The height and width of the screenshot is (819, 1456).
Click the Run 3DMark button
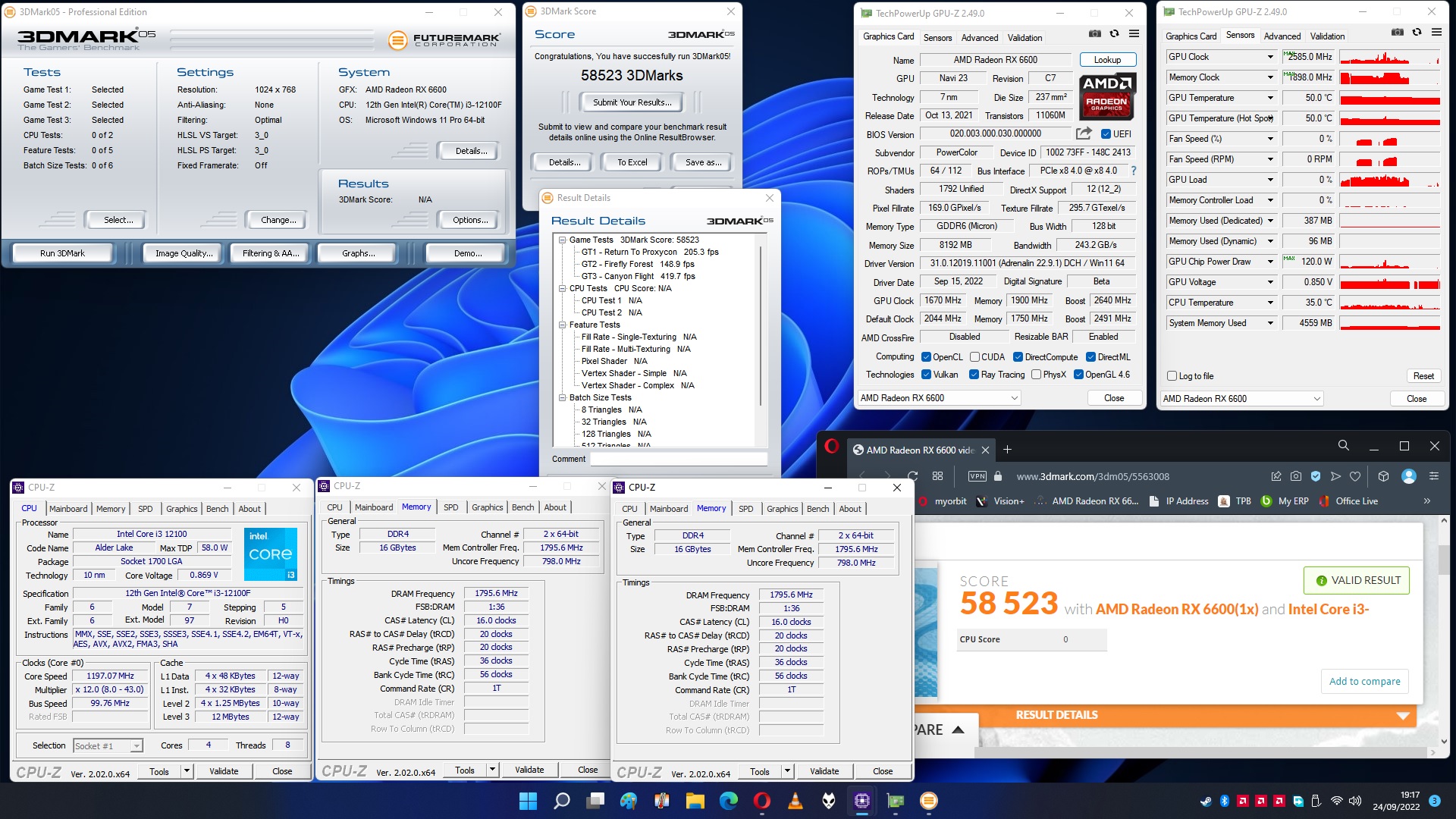pos(62,253)
